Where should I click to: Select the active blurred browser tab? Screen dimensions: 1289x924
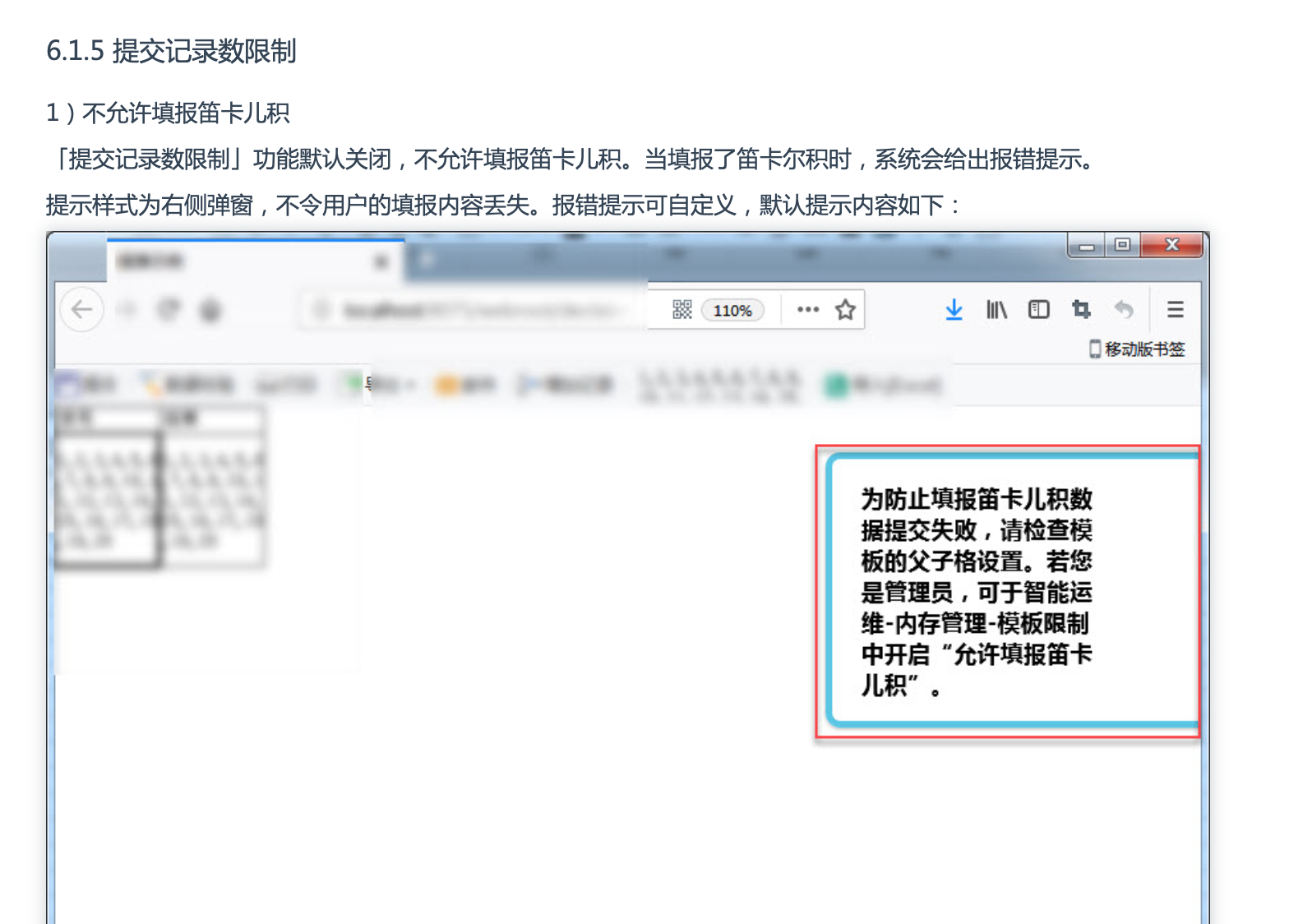(255, 261)
